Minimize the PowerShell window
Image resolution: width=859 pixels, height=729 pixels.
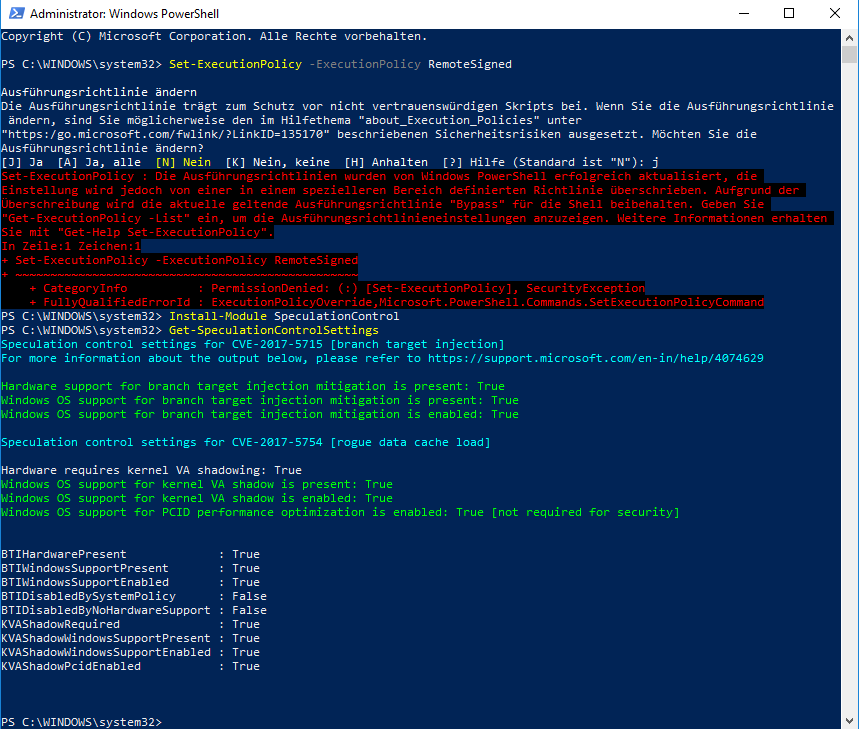pos(743,13)
